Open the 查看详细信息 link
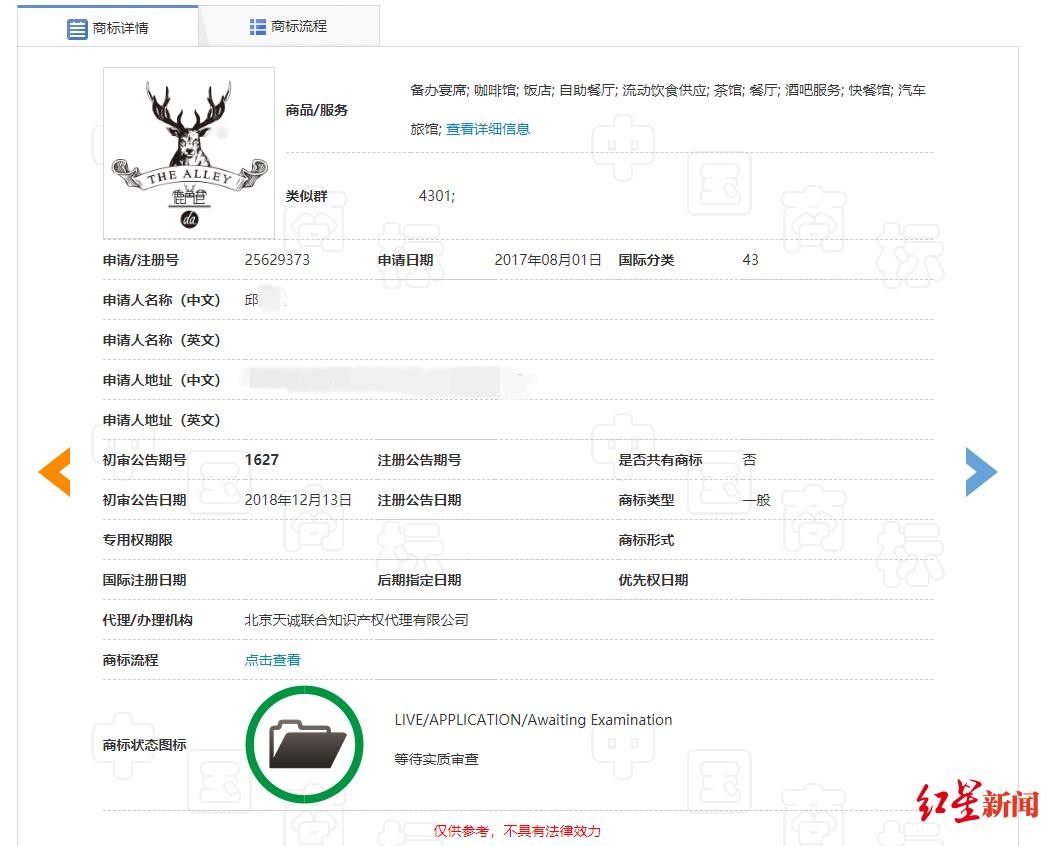1050x846 pixels. coord(488,129)
